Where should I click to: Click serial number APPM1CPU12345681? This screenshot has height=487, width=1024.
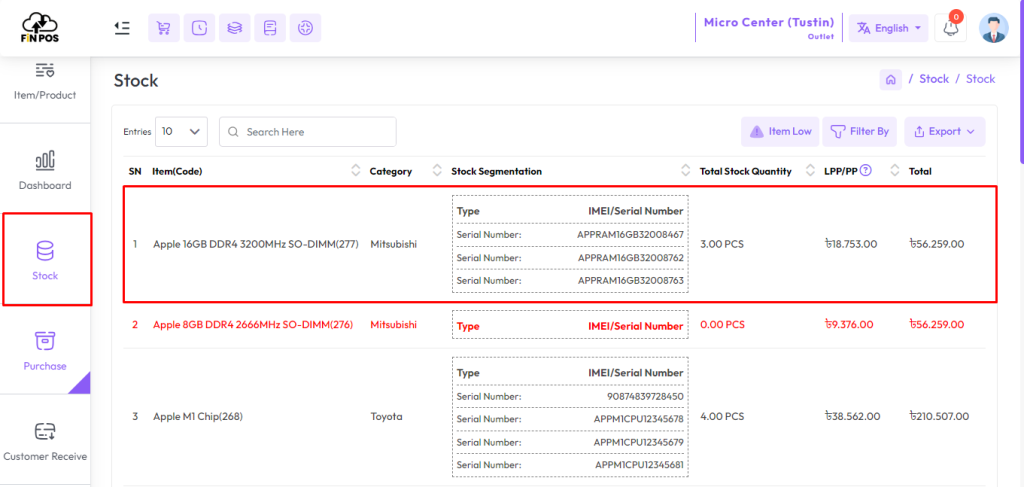[x=639, y=465]
